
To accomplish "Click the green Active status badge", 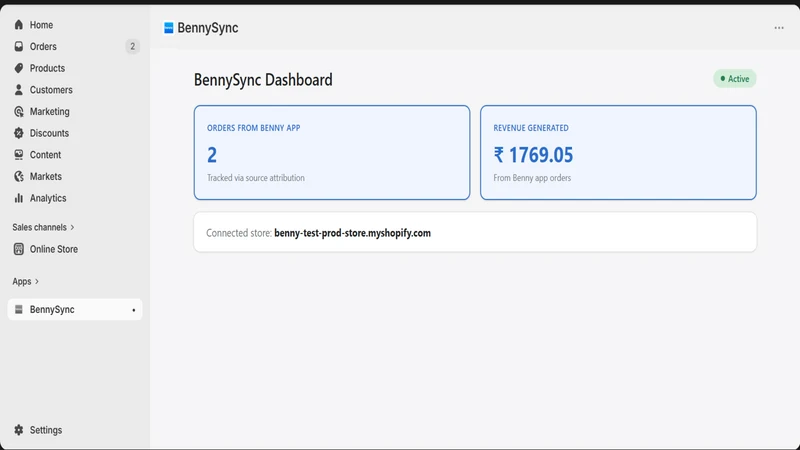I will pyautogui.click(x=735, y=79).
